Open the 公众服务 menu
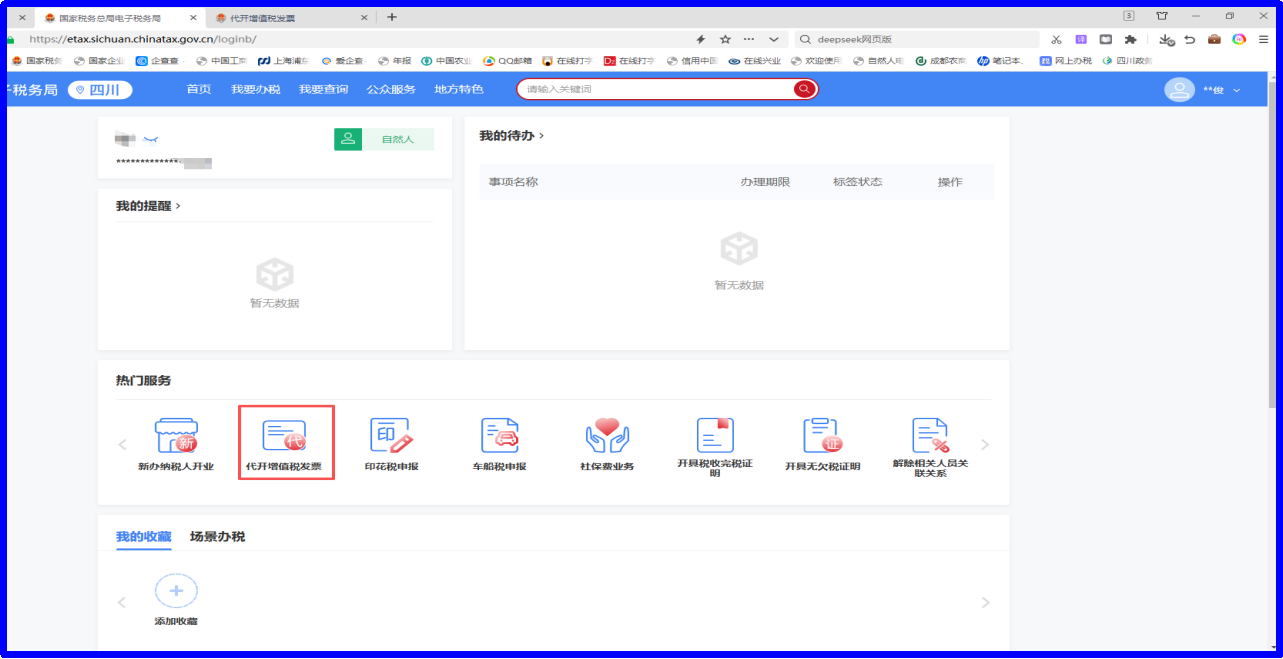The image size is (1283, 659). (x=390, y=89)
